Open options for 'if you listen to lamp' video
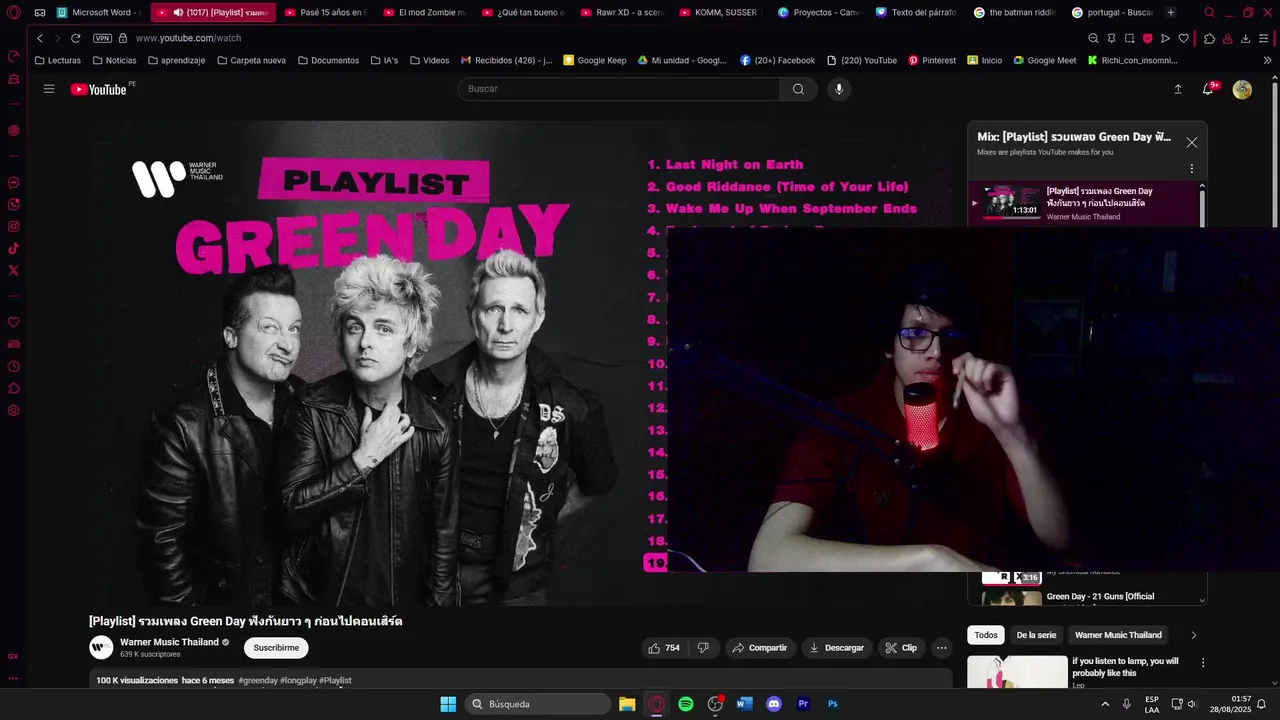The height and width of the screenshot is (720, 1280). point(1202,662)
